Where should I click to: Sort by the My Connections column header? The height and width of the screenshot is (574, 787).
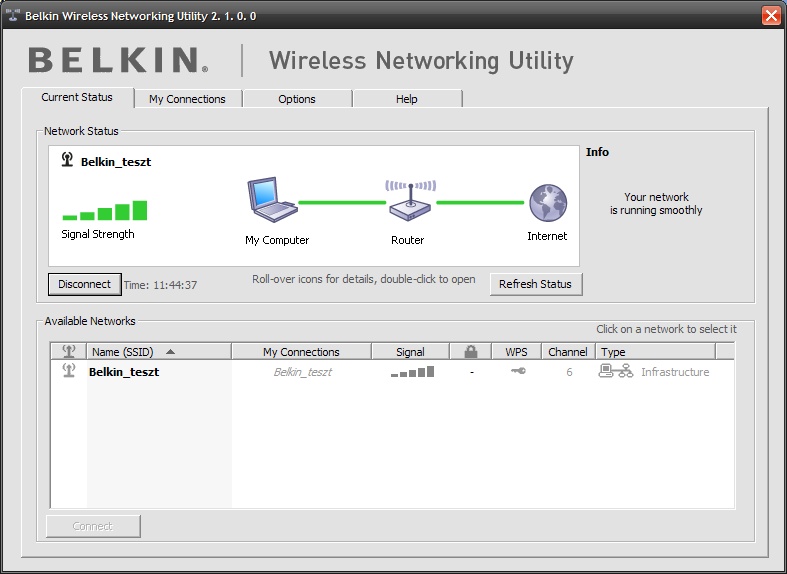(301, 352)
